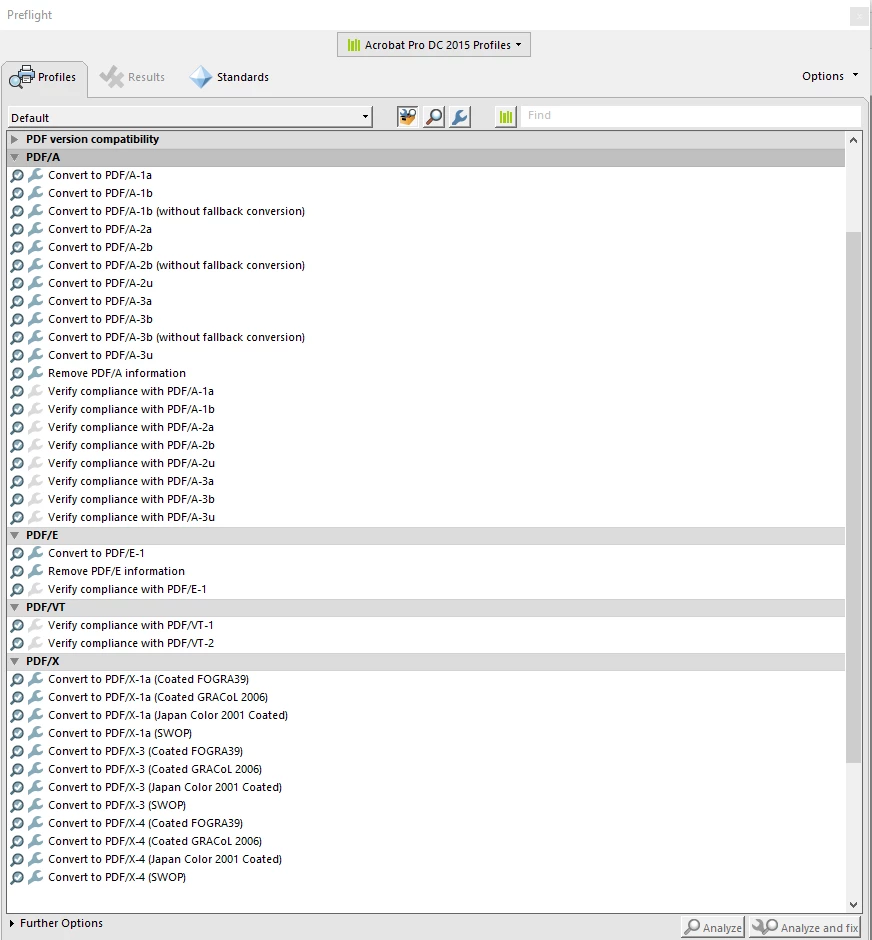Select Convert to PDF/A-3a profile
Image resolution: width=872 pixels, height=940 pixels.
tap(99, 301)
